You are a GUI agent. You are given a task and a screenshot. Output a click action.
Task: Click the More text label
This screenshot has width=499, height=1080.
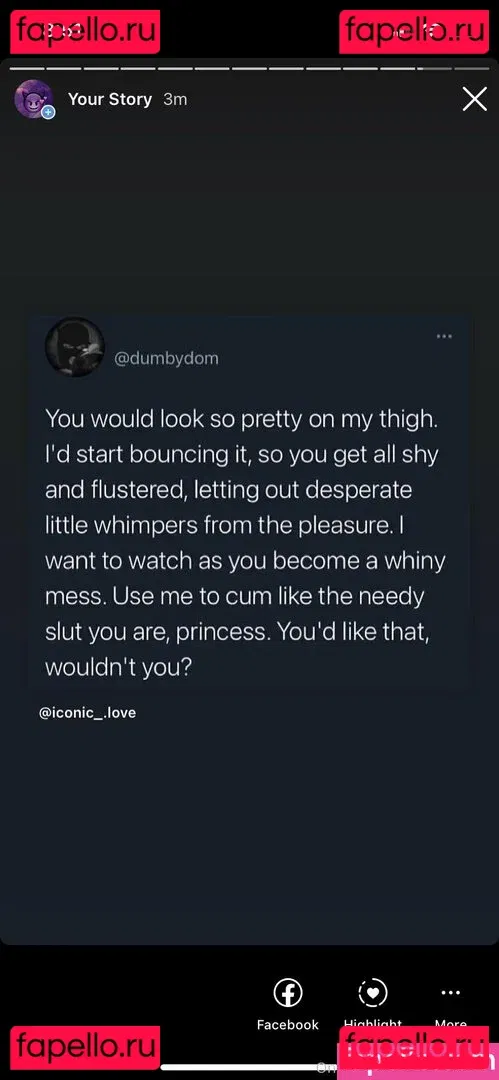coord(450,1023)
